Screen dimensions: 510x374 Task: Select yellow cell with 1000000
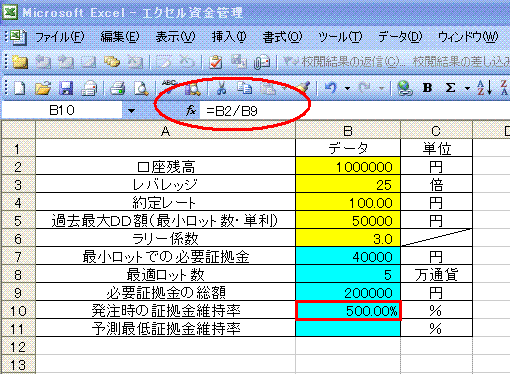click(x=348, y=166)
